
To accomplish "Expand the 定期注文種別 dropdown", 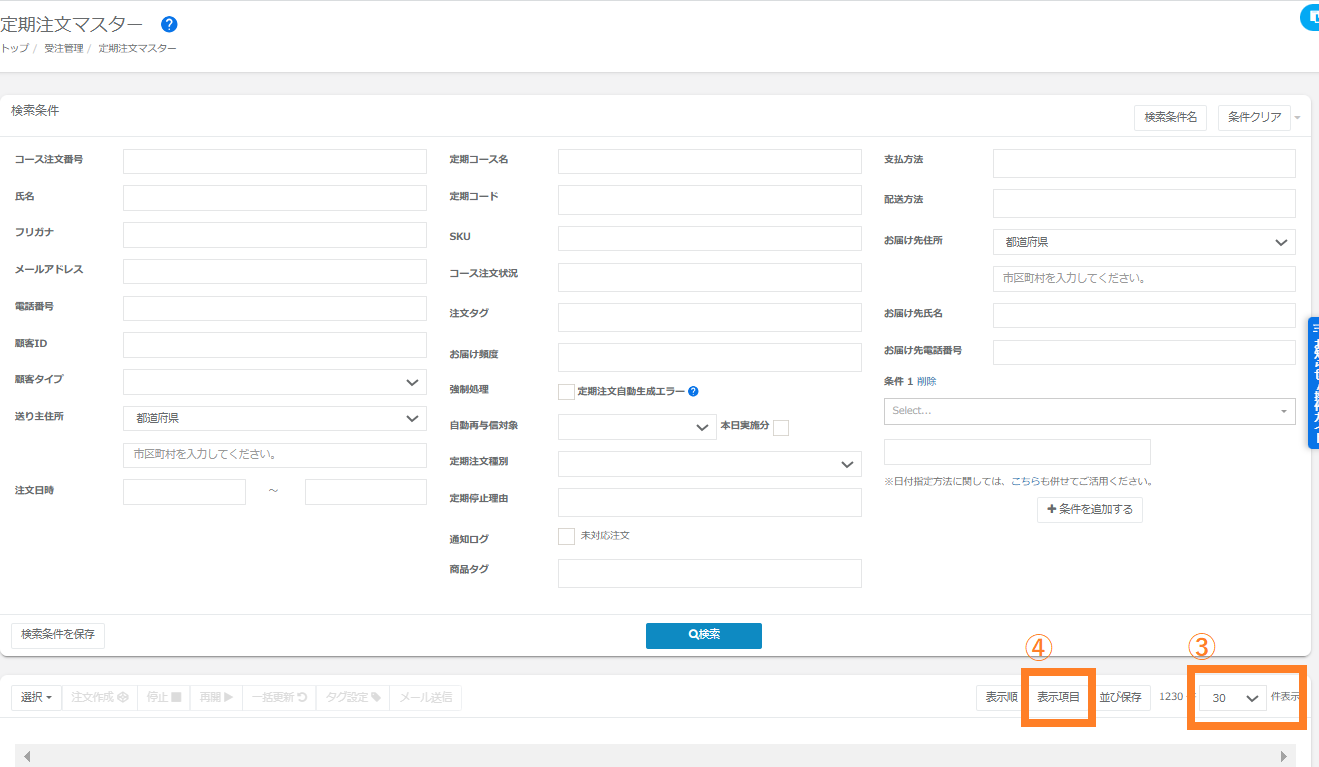I will 710,464.
